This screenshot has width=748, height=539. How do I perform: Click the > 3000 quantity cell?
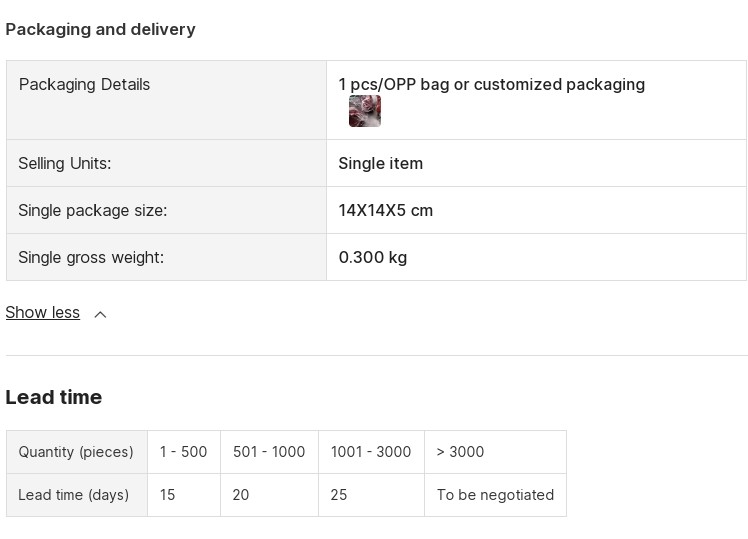496,452
